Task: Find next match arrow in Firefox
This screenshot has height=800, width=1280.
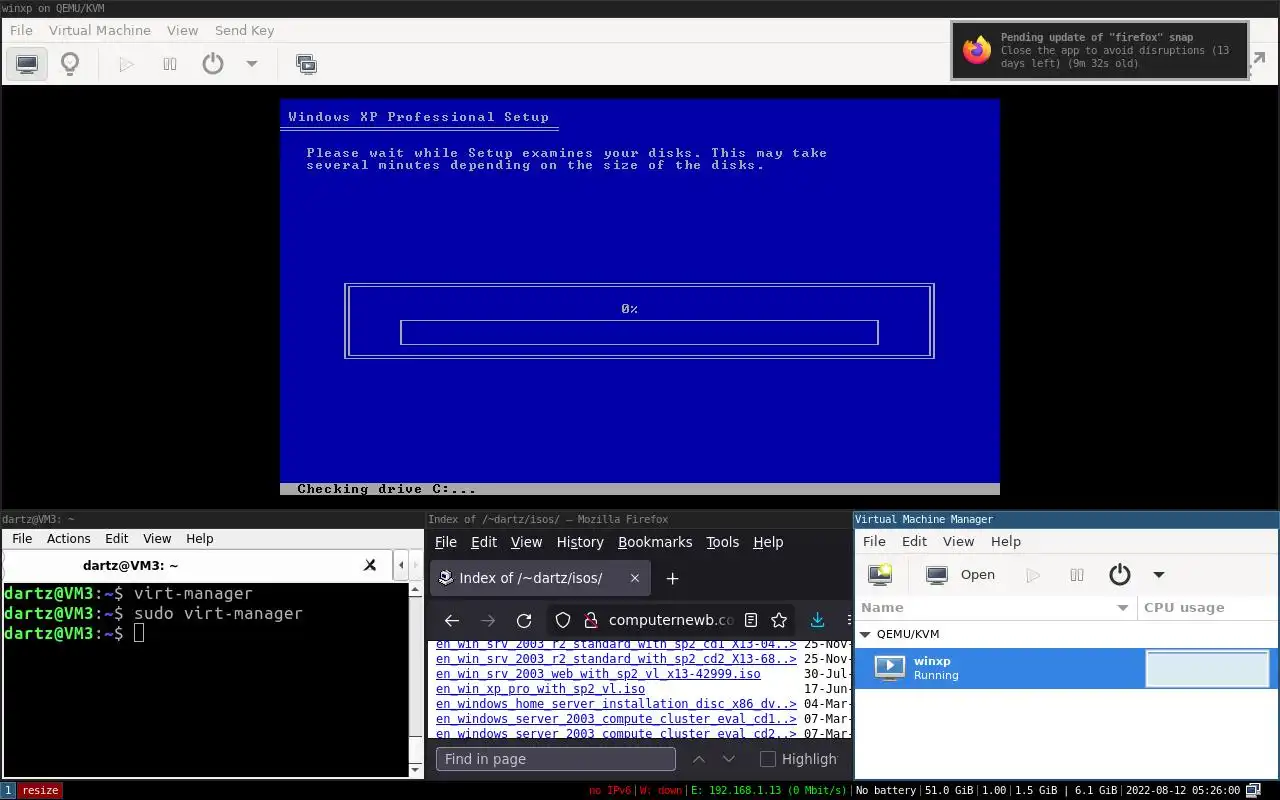Action: (x=729, y=759)
